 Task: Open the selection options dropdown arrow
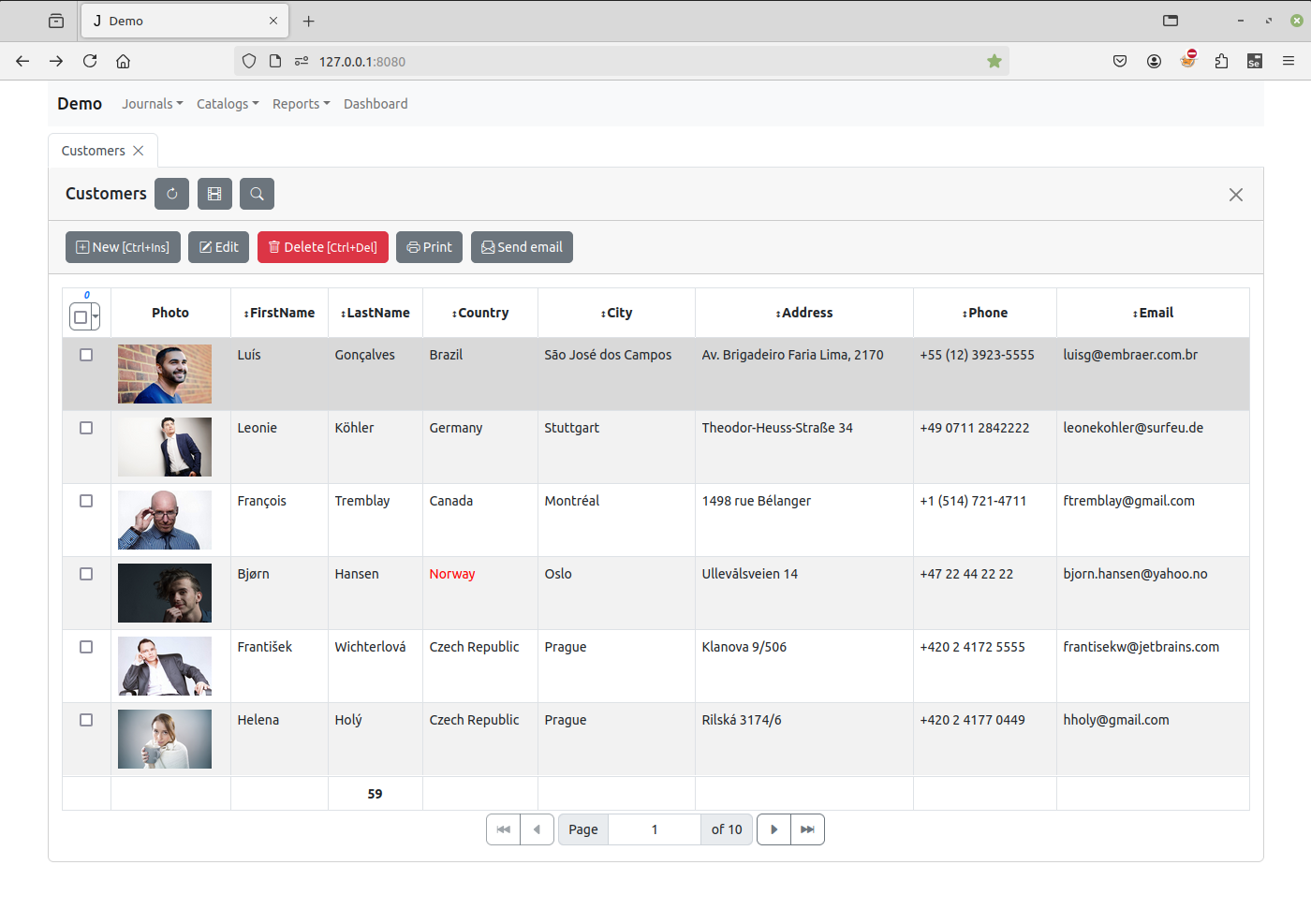click(x=93, y=317)
